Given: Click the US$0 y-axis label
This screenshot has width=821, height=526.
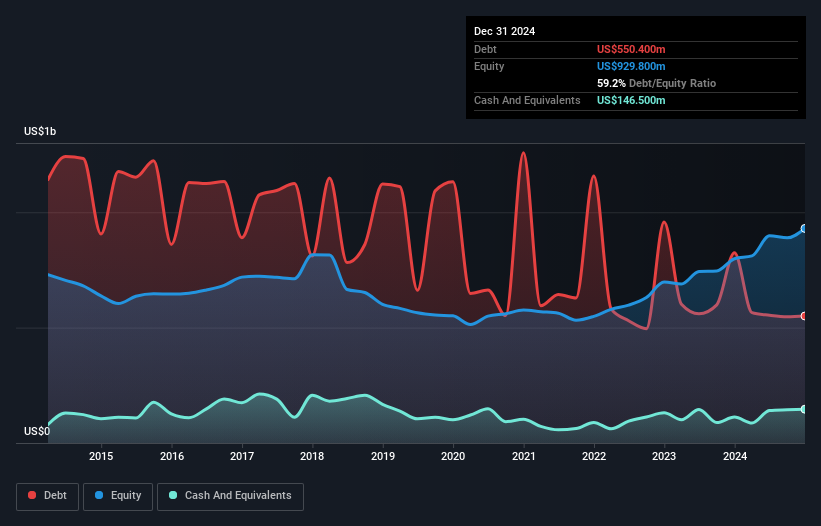Looking at the screenshot, I should [37, 431].
